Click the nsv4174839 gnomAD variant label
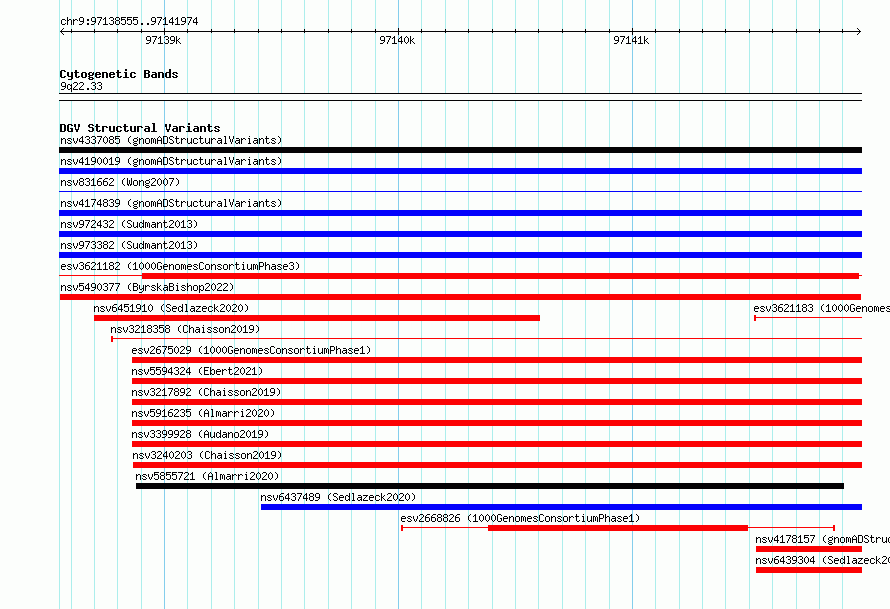The image size is (890, 609). click(171, 203)
